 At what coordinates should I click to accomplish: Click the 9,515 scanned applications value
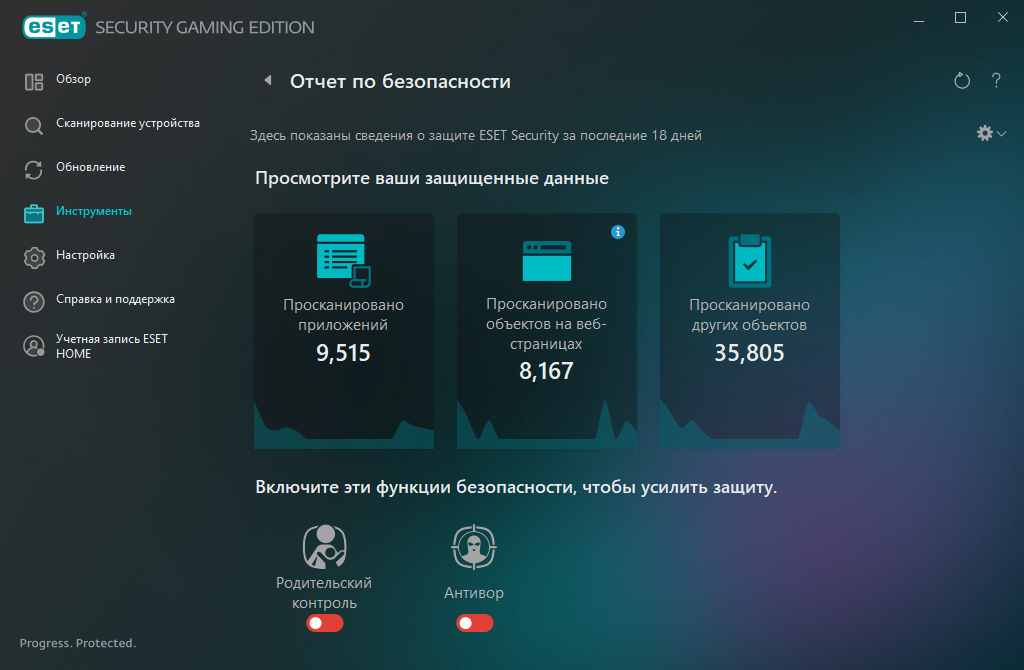344,353
